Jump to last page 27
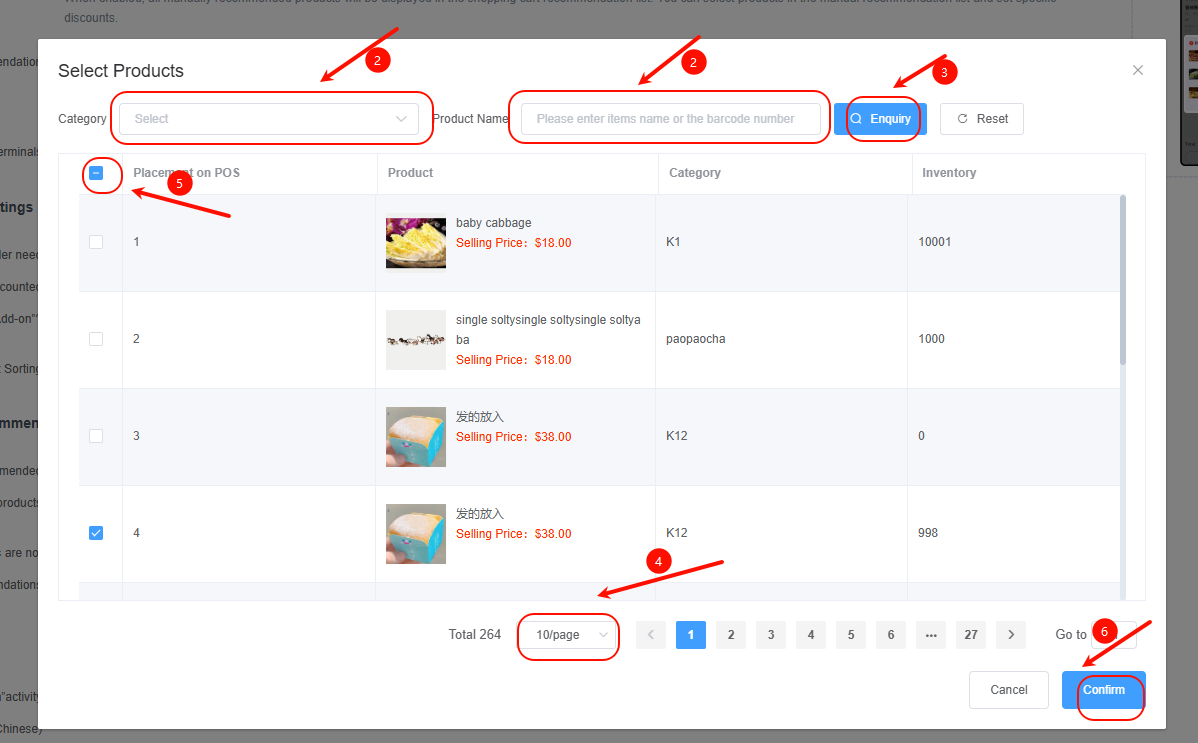Viewport: 1198px width, 743px height. 971,635
